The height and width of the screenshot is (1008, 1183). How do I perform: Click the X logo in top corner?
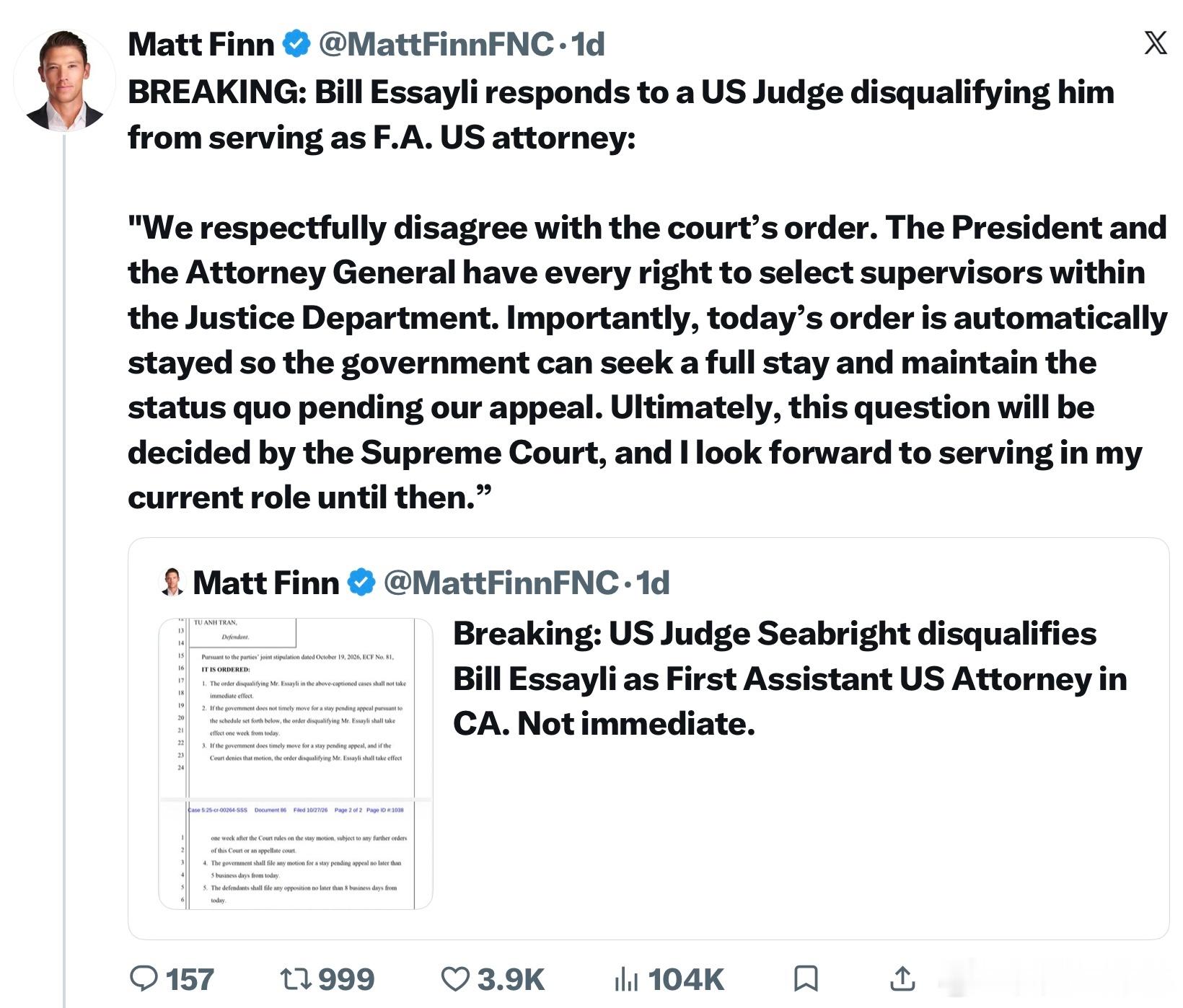tap(1156, 43)
